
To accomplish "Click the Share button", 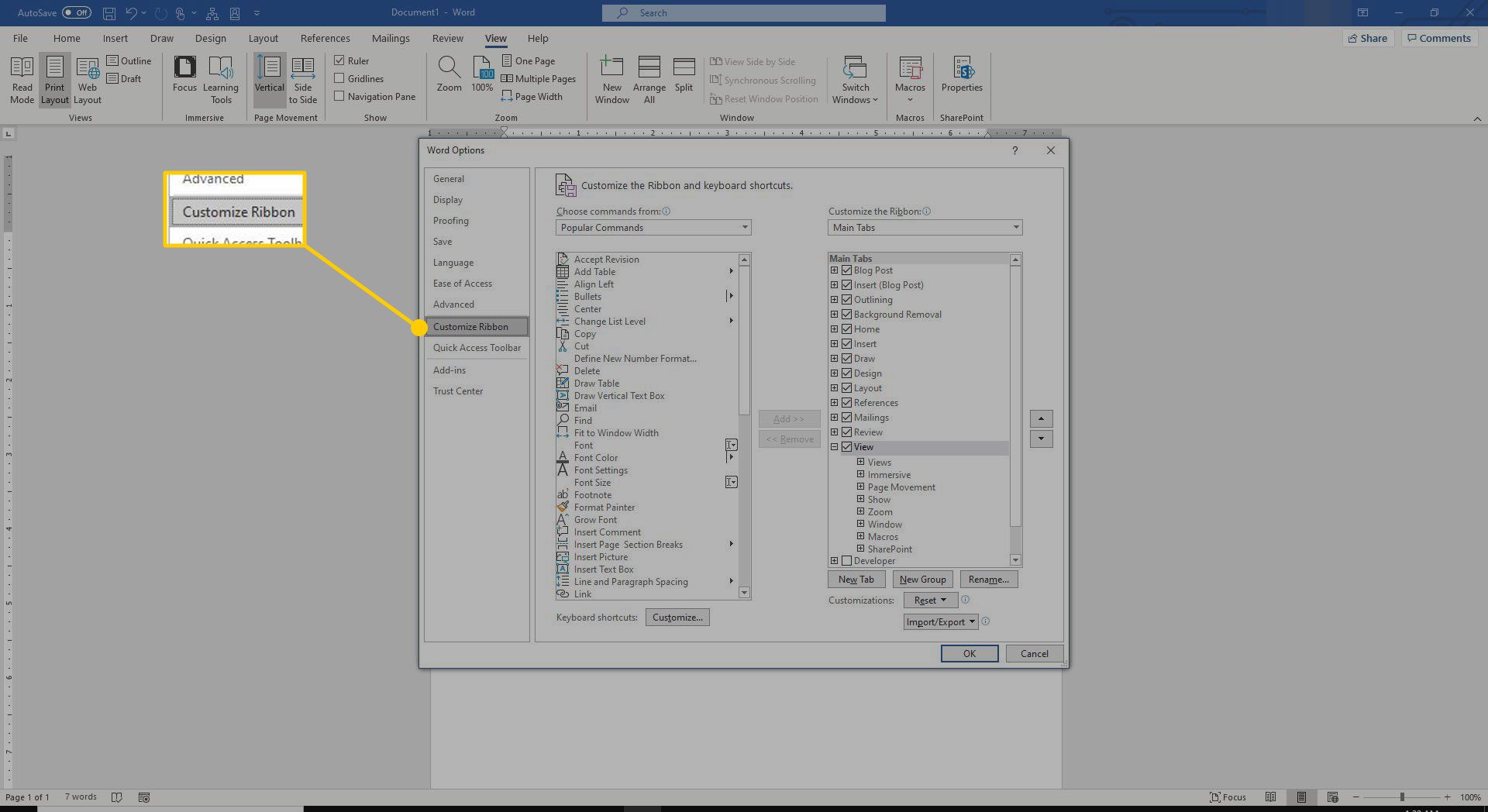I will coord(1368,38).
